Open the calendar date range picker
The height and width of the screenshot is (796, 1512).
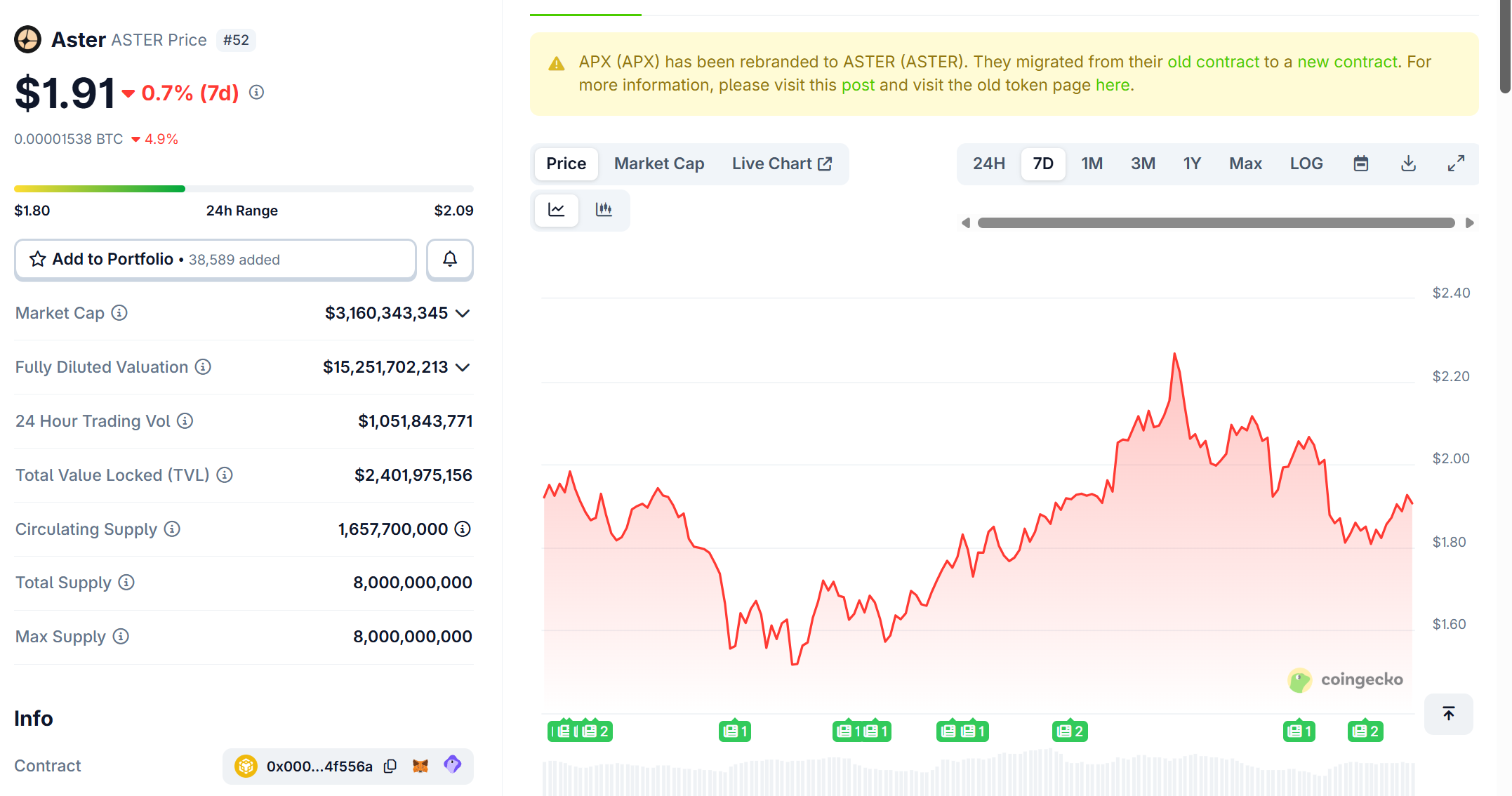1360,164
